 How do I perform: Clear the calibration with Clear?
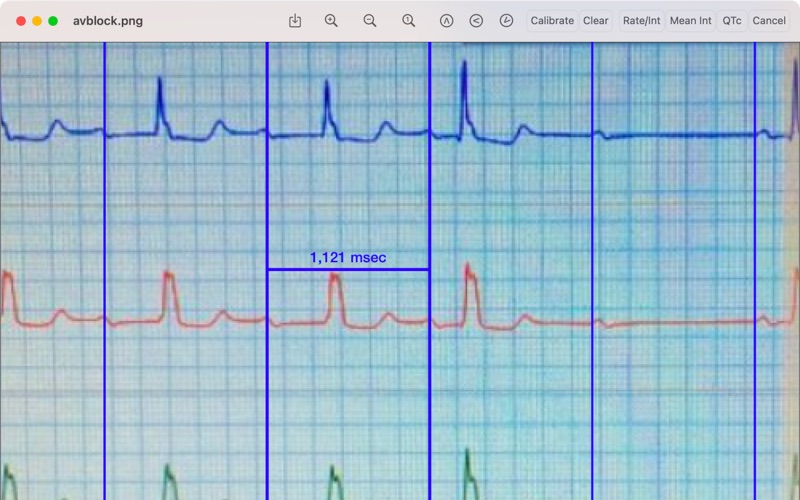click(595, 21)
